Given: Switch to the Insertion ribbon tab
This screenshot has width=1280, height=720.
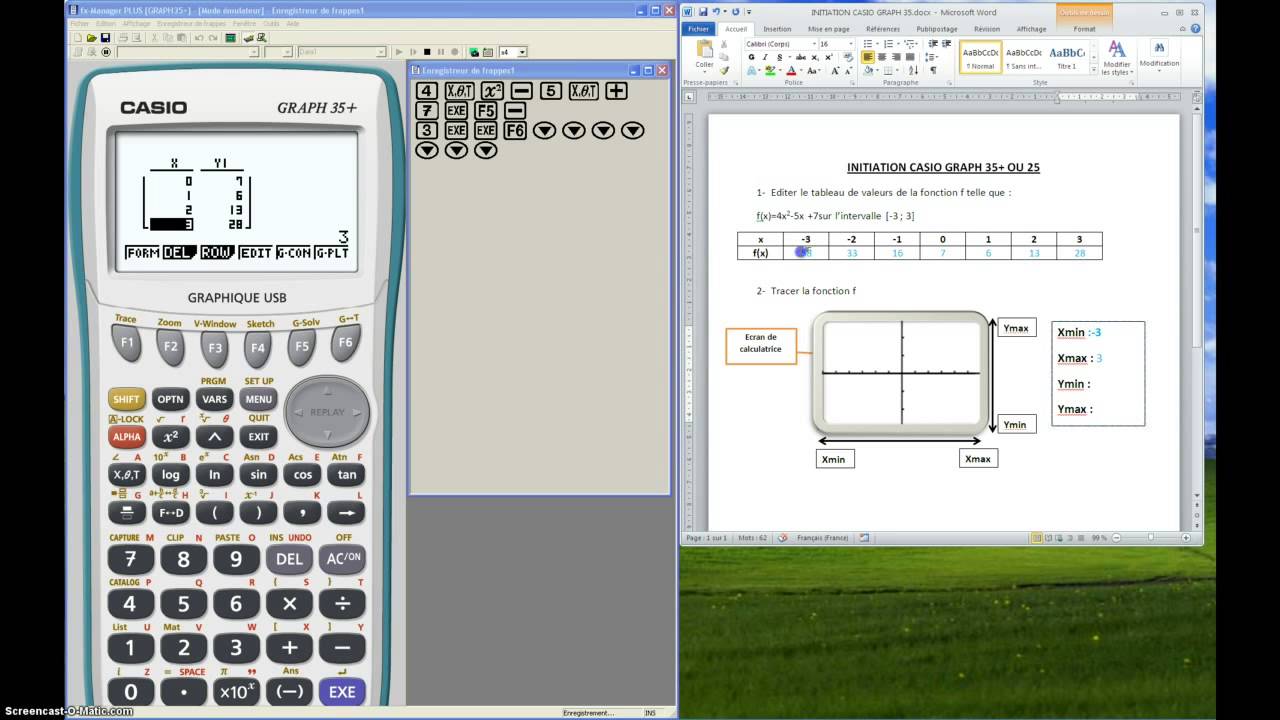Looking at the screenshot, I should tap(777, 29).
